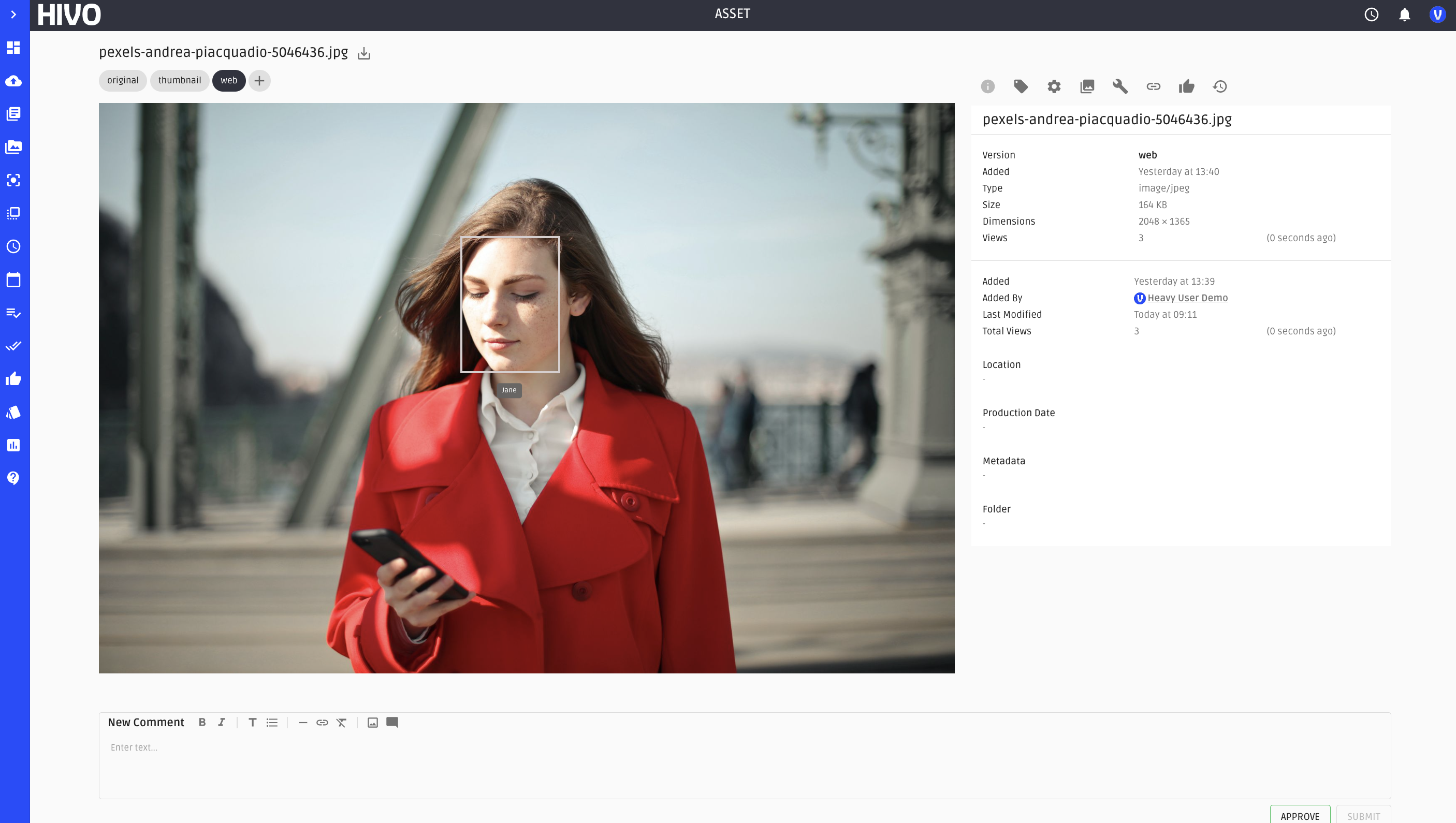Switch to the thumbnail version tab
The width and height of the screenshot is (1456, 823).
[179, 81]
